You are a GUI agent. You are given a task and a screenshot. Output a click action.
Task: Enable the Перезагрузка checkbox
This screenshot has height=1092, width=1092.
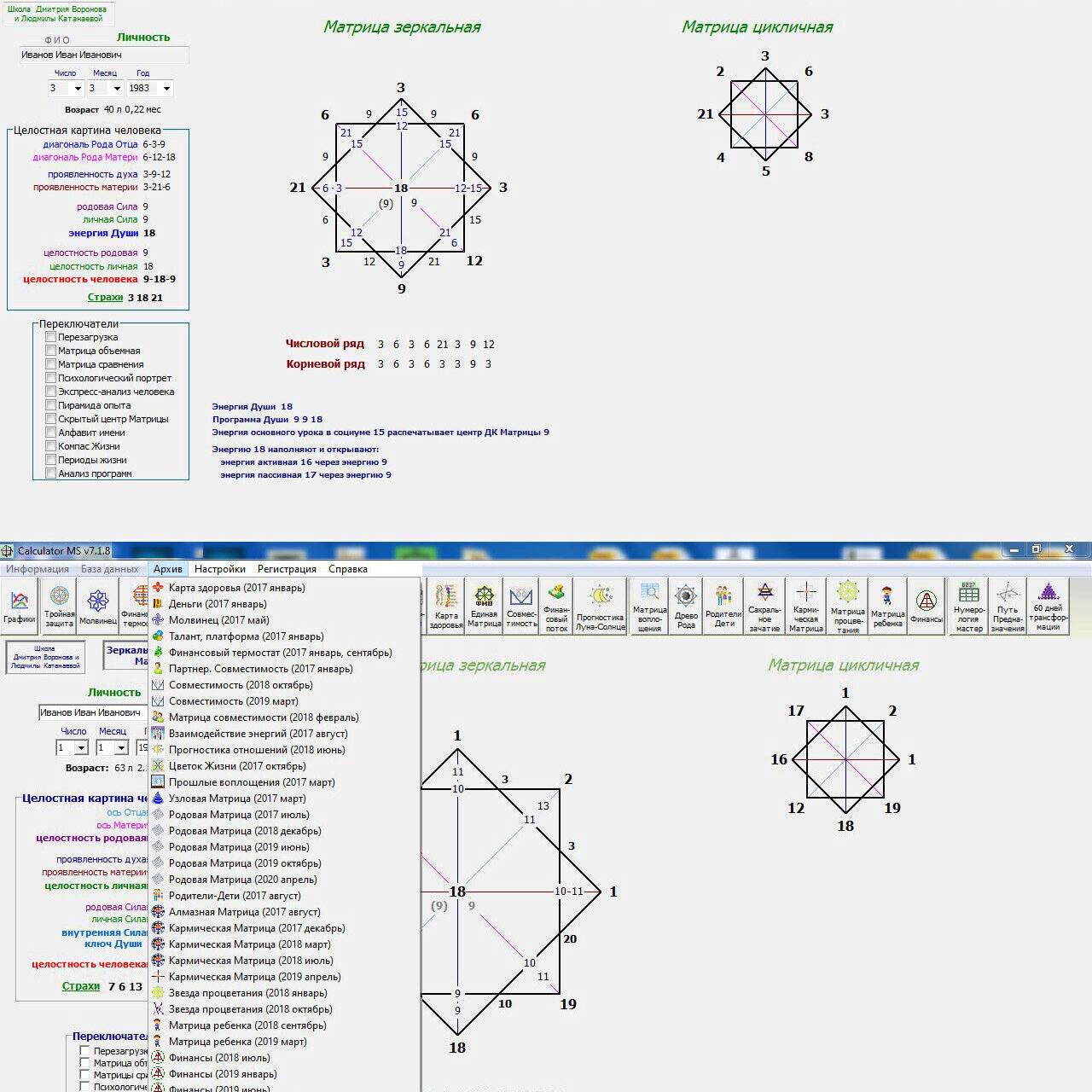[x=51, y=337]
